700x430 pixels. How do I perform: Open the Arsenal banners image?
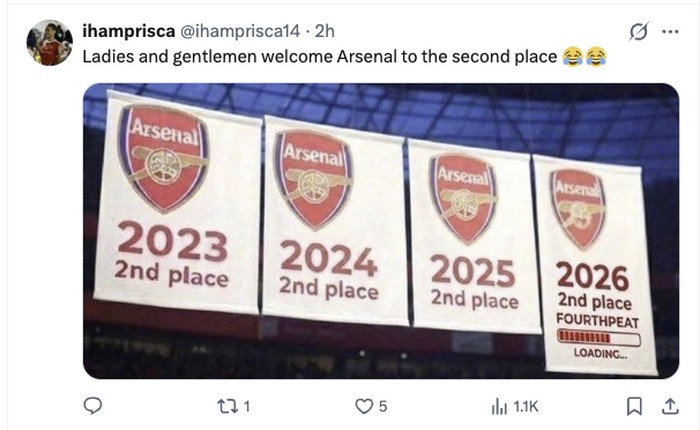[380, 230]
